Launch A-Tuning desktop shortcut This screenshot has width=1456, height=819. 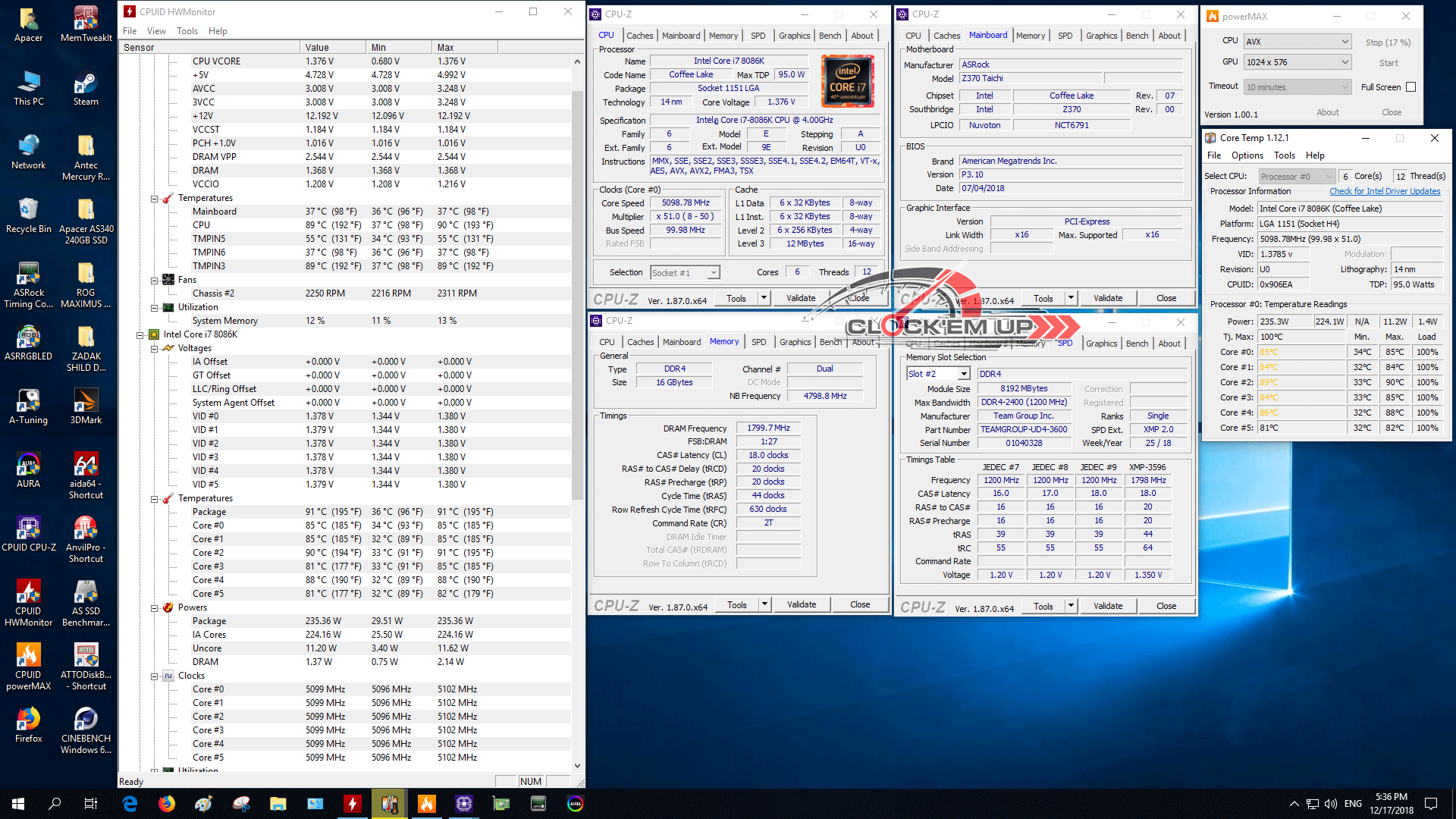click(29, 406)
